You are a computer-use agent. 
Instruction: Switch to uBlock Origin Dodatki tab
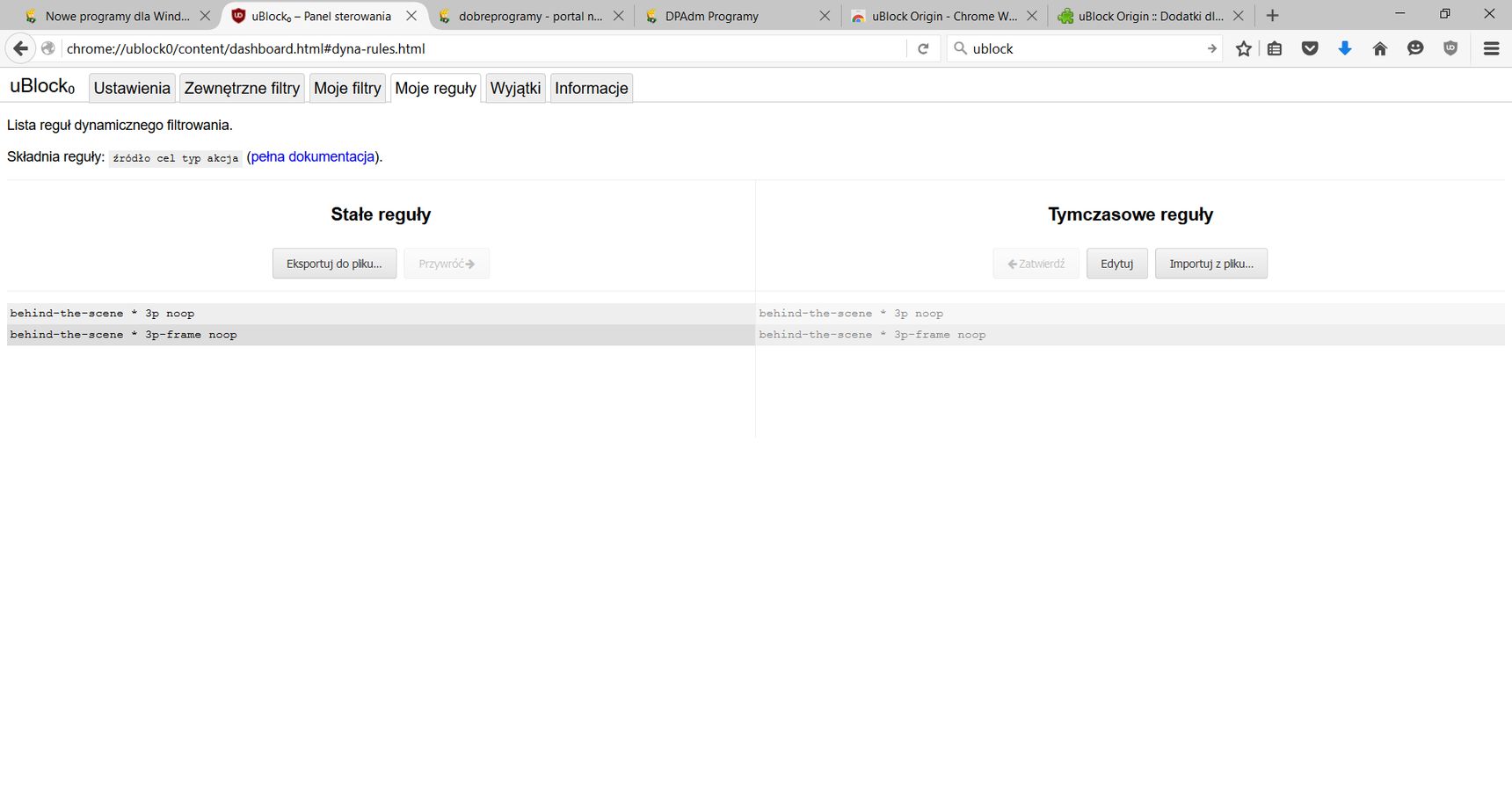(1150, 16)
